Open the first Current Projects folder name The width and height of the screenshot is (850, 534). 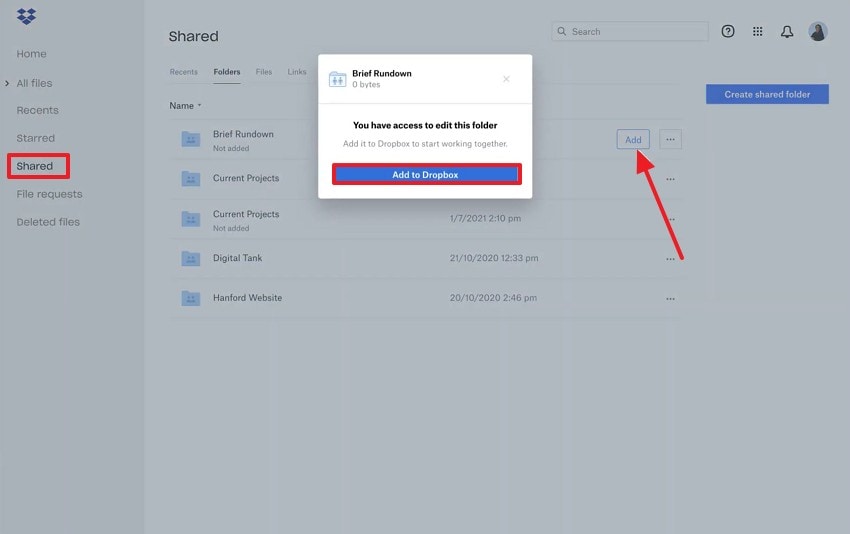point(246,178)
